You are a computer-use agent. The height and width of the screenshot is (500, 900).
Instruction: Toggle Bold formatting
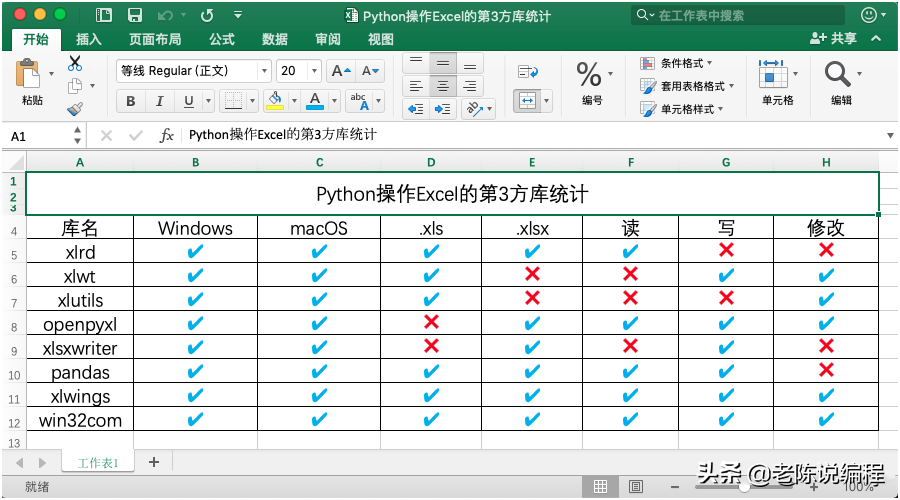131,102
